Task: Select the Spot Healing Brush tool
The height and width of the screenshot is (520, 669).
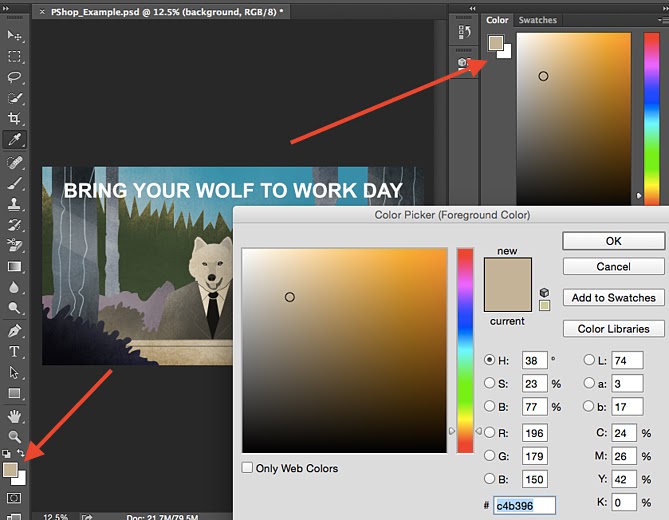Action: click(14, 163)
